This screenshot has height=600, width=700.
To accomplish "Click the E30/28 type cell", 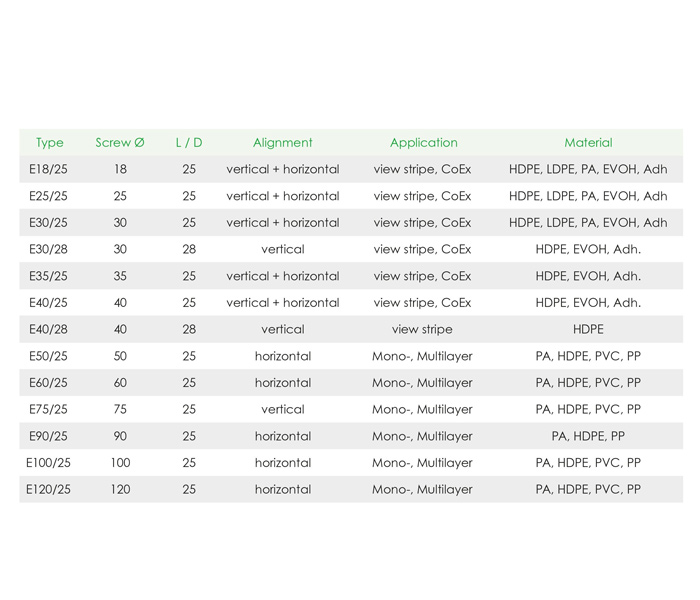I will click(48, 249).
